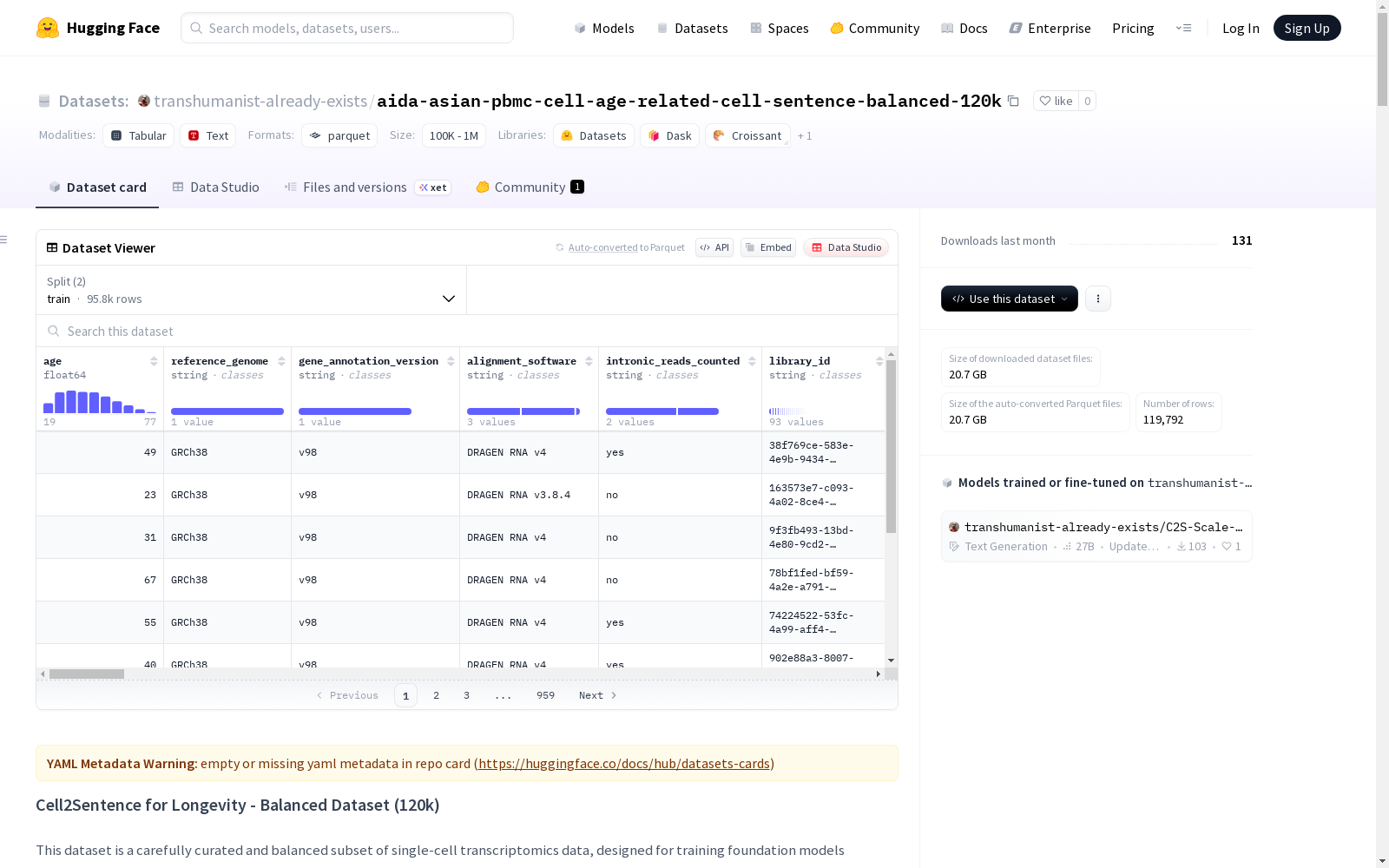Click the Embed button
Image resolution: width=1389 pixels, height=868 pixels.
tap(768, 247)
